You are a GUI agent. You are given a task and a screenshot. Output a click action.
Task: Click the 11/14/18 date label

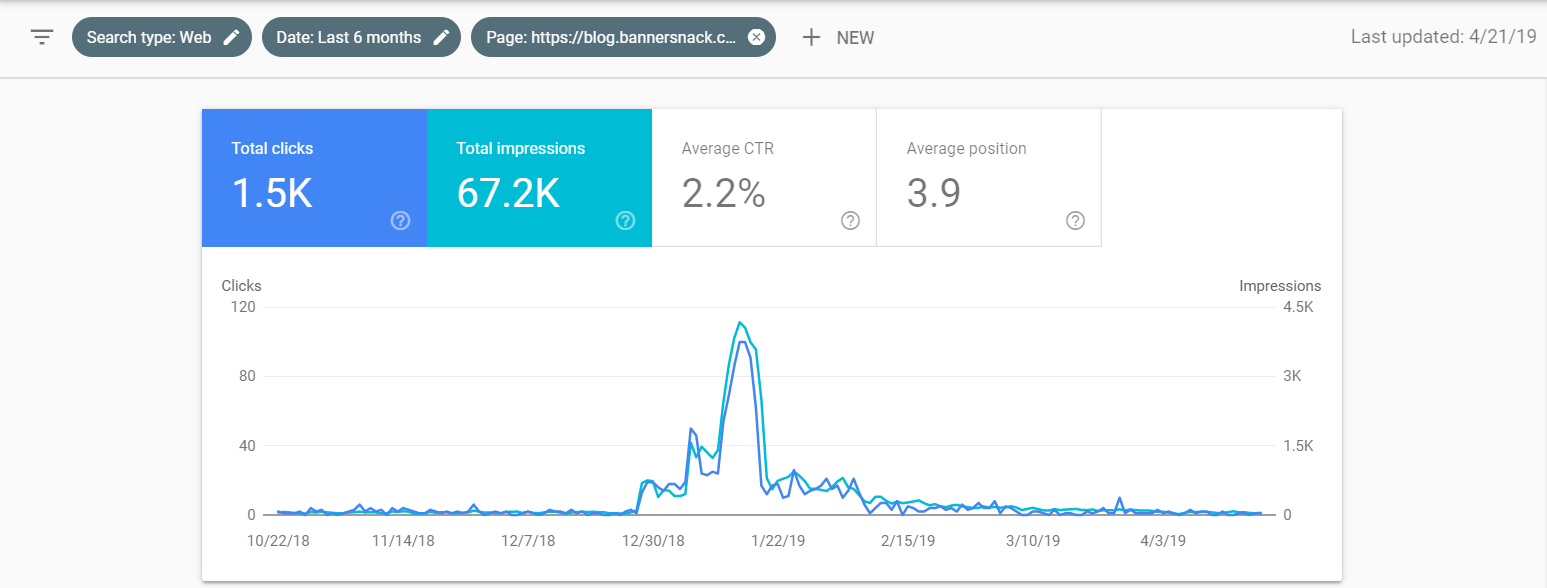(x=403, y=540)
